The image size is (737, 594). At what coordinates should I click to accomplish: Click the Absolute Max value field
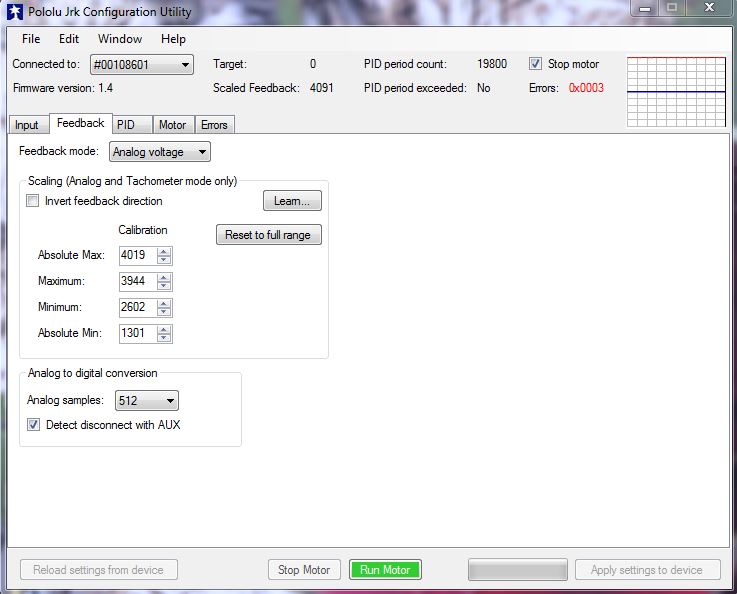138,255
